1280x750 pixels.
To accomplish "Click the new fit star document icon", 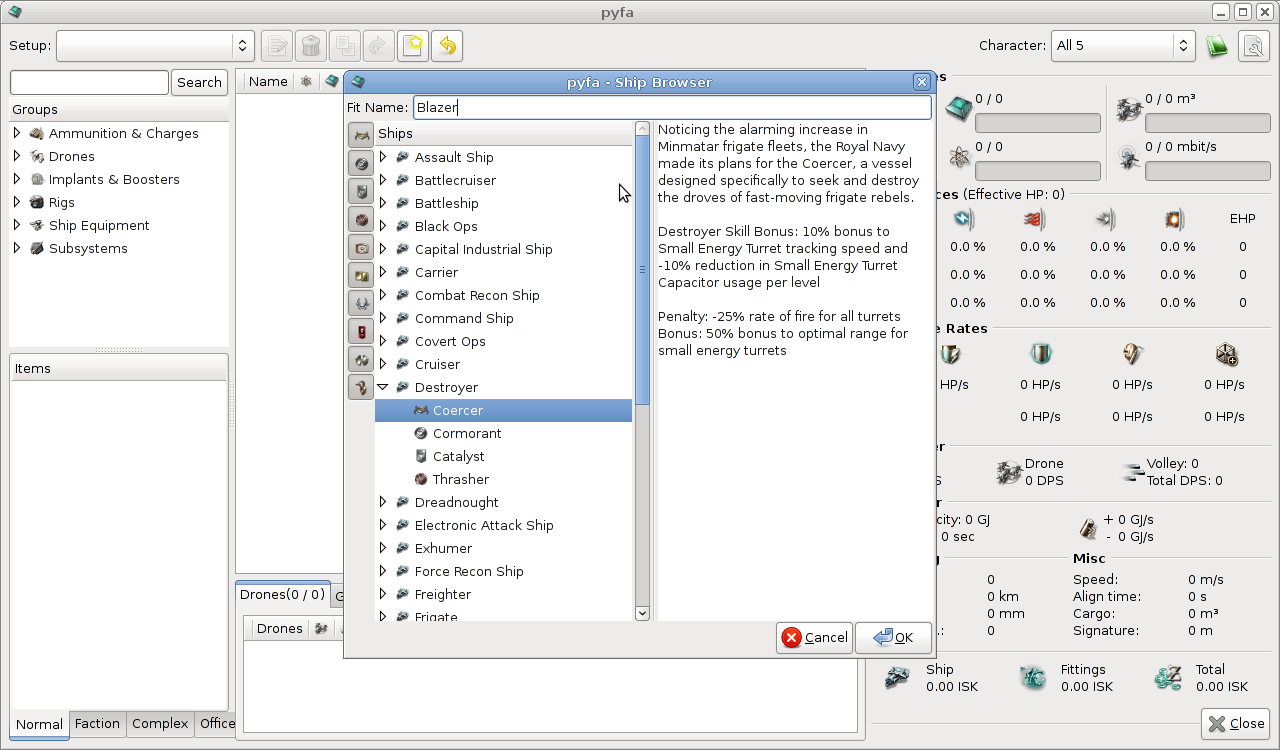I will [x=413, y=46].
